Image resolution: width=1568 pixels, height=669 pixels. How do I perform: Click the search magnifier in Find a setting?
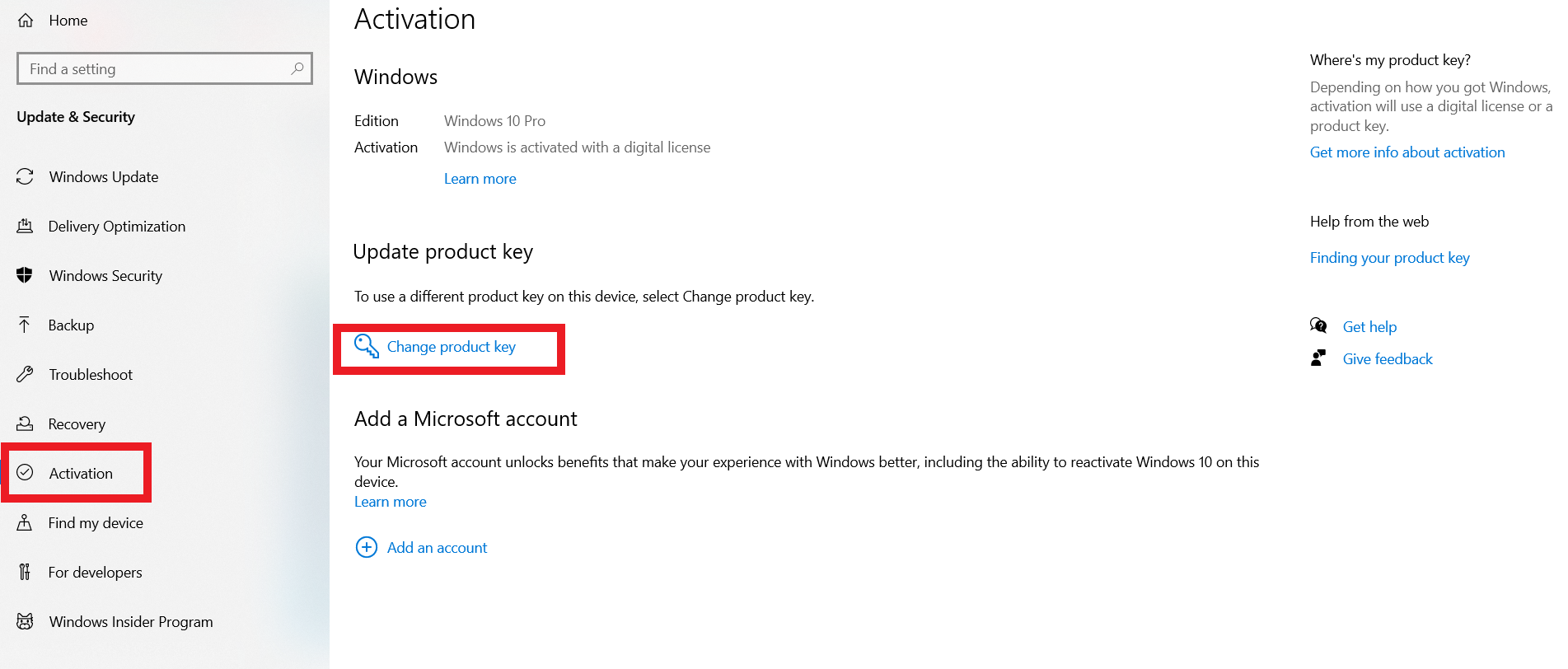click(297, 68)
